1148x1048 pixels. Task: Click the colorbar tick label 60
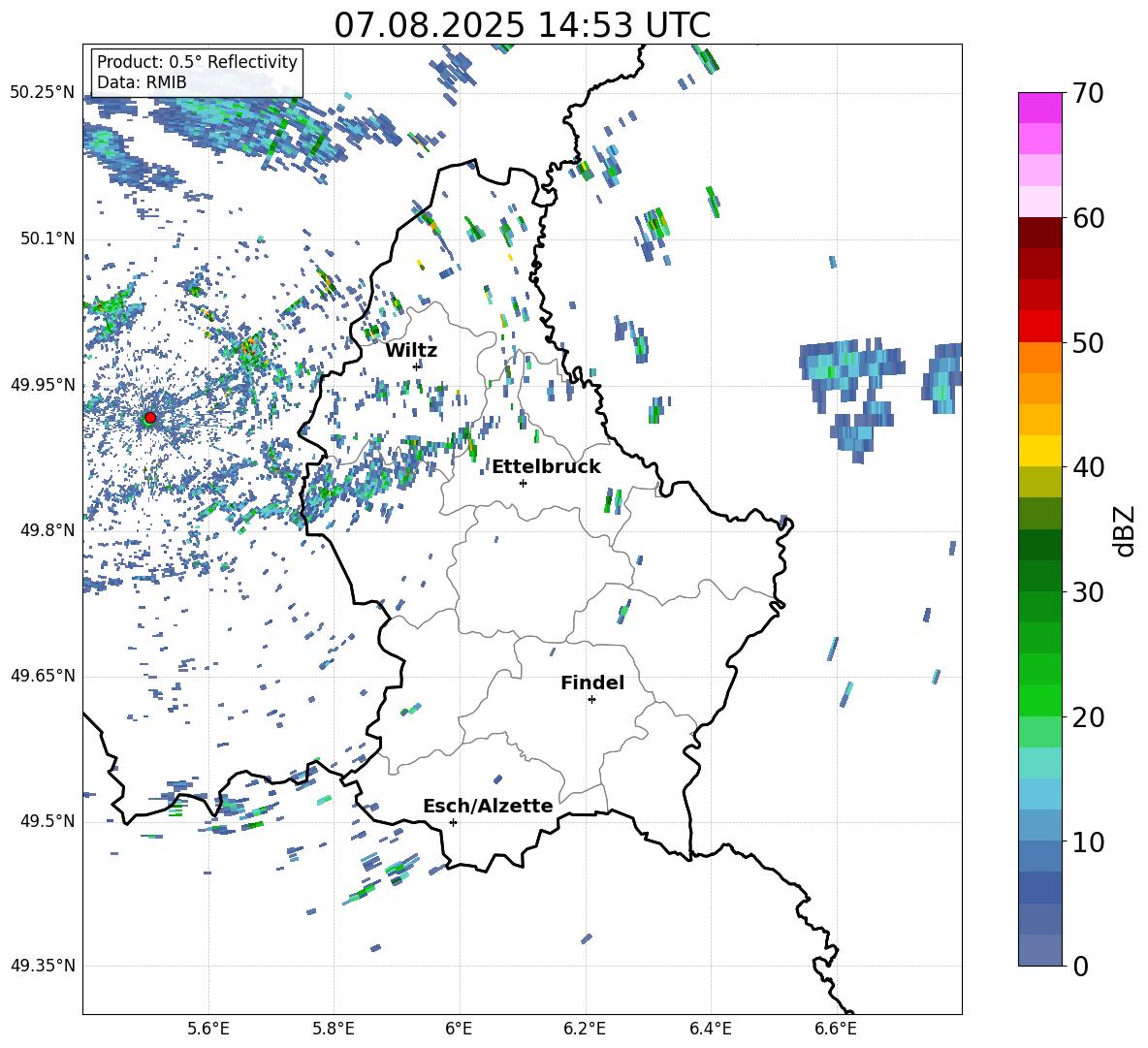pyautogui.click(x=1088, y=218)
